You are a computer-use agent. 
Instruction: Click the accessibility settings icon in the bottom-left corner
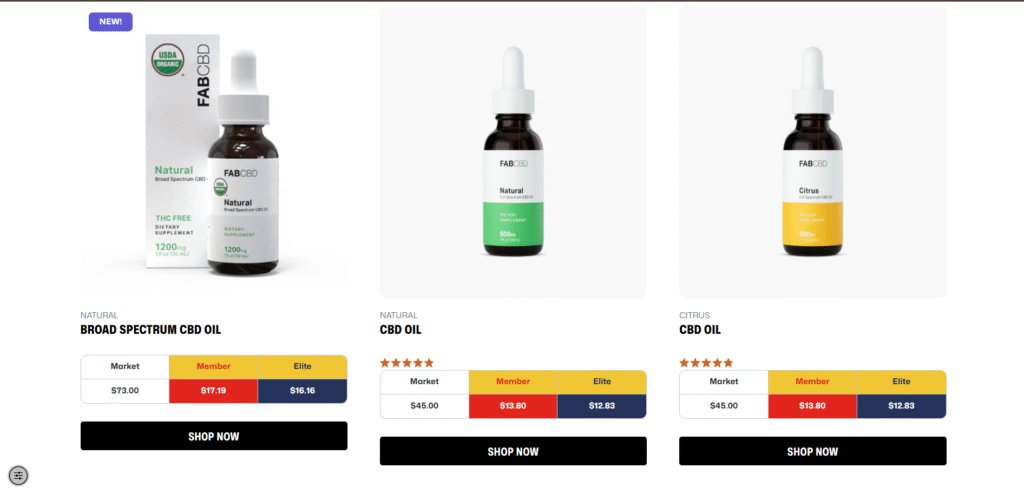[x=18, y=475]
